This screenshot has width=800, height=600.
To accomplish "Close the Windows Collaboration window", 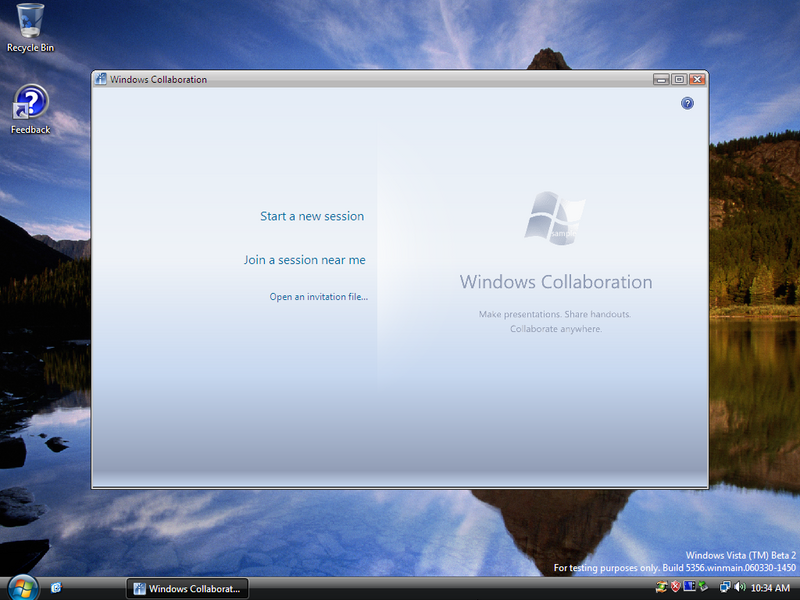I will click(697, 79).
